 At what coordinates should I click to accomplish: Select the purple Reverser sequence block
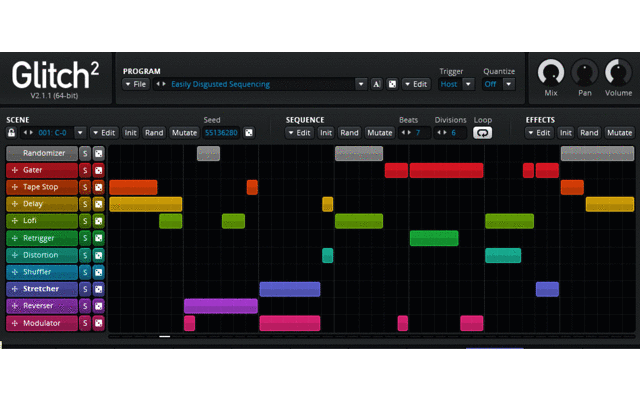coord(221,306)
